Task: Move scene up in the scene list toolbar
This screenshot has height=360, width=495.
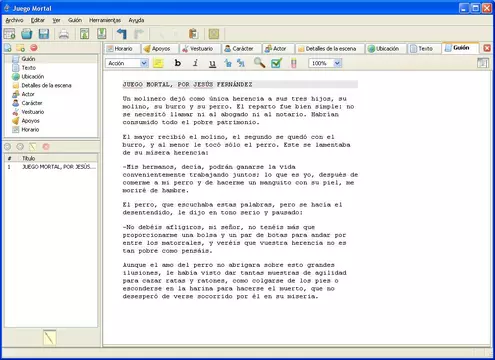Action: coord(8,146)
